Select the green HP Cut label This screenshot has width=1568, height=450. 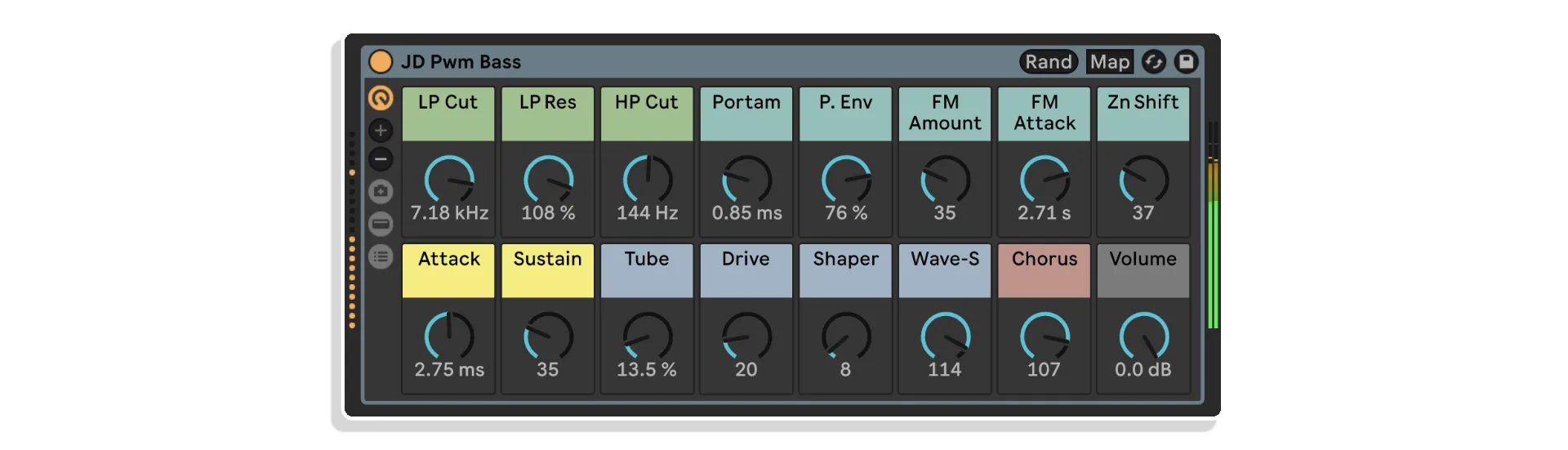(x=647, y=114)
